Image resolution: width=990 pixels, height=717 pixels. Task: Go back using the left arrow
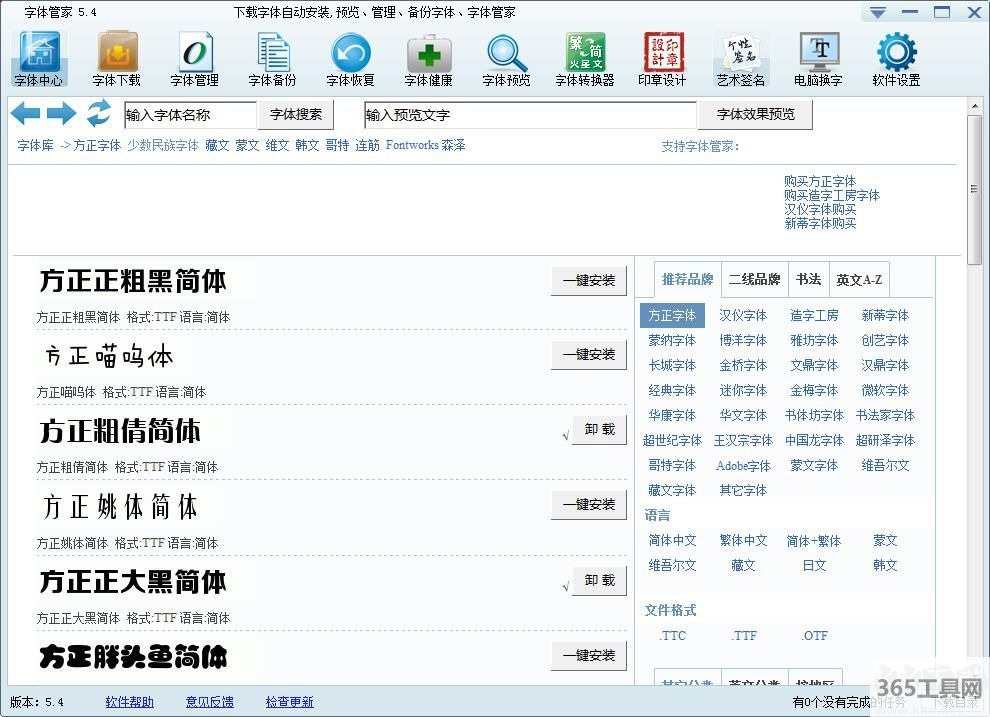pyautogui.click(x=25, y=114)
